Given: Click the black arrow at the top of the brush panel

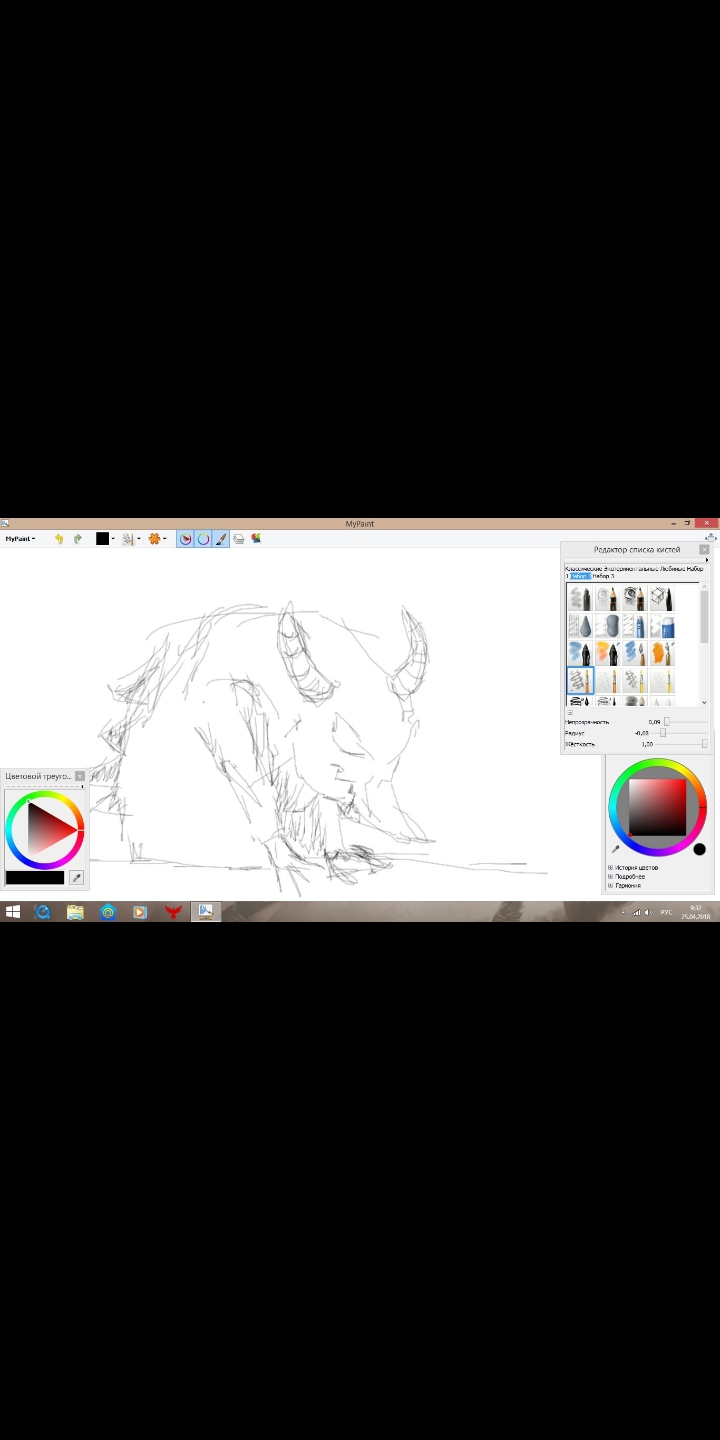Looking at the screenshot, I should click(x=707, y=560).
